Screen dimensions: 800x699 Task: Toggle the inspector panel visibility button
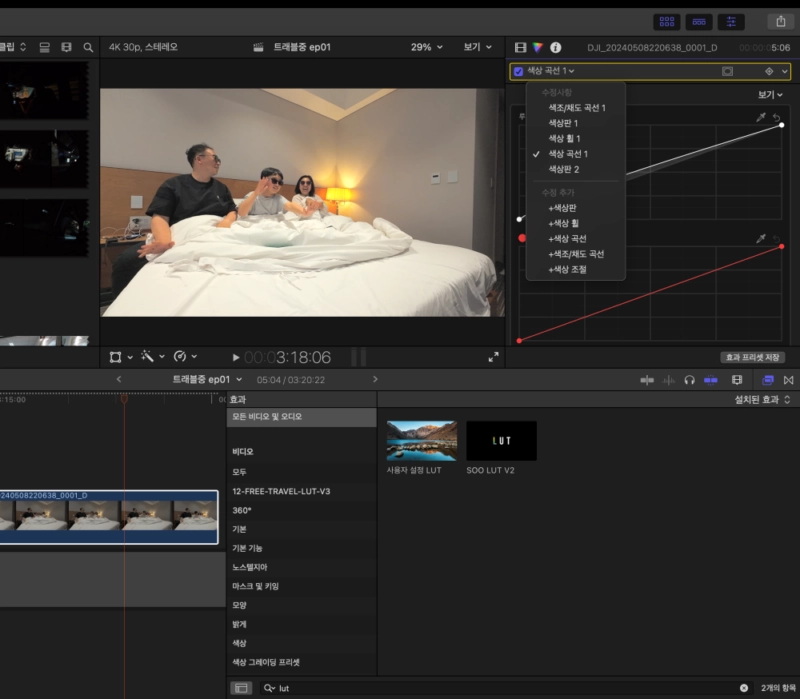point(731,21)
